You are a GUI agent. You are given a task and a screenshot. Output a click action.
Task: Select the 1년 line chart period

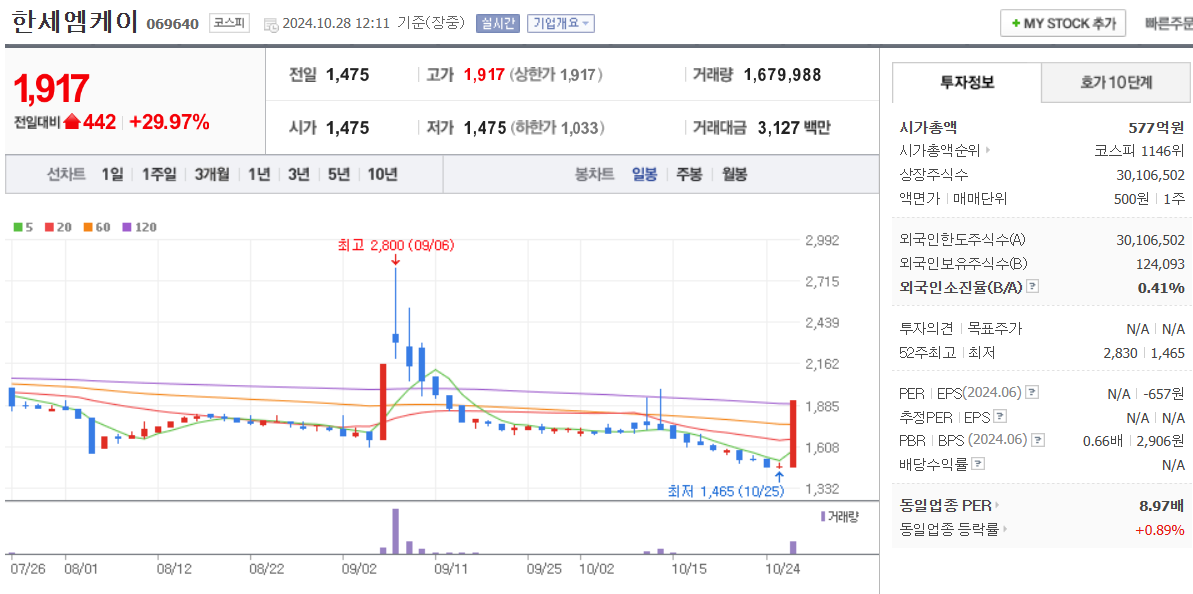pos(259,174)
